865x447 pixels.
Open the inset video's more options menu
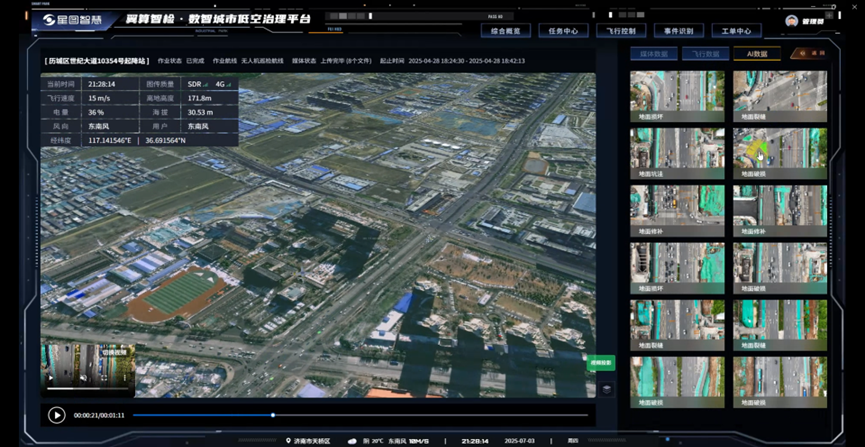coord(126,379)
